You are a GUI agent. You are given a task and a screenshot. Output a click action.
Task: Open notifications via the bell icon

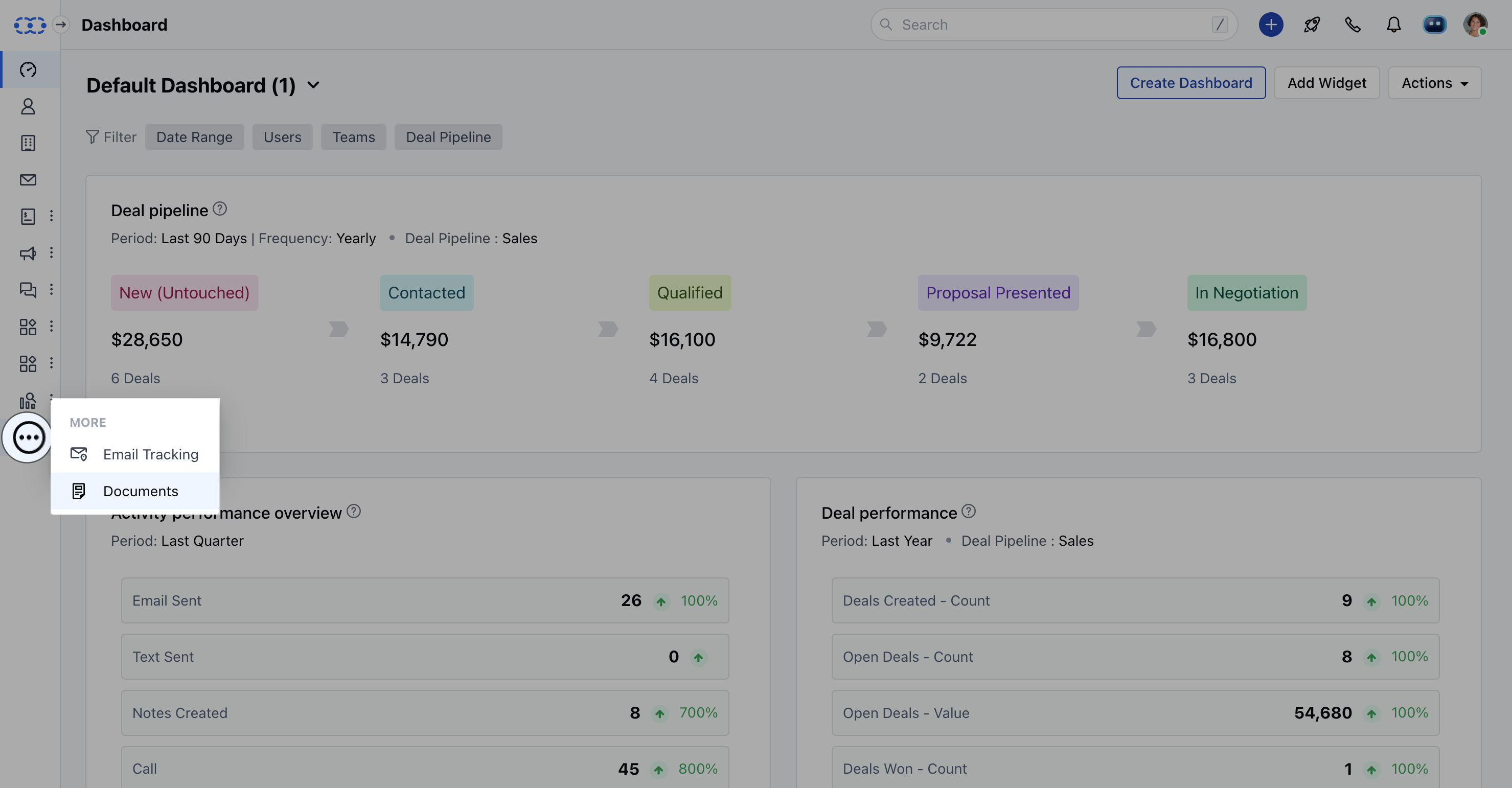click(x=1393, y=25)
